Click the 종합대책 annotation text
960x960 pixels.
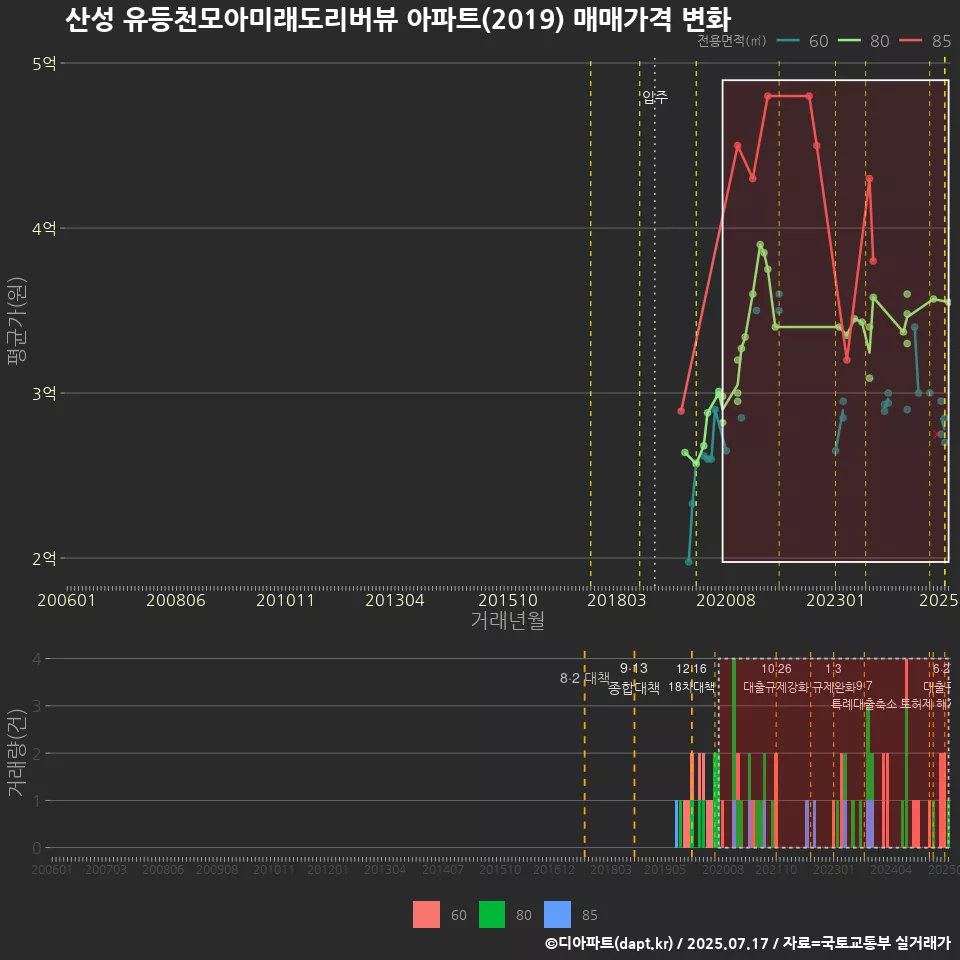coord(634,688)
